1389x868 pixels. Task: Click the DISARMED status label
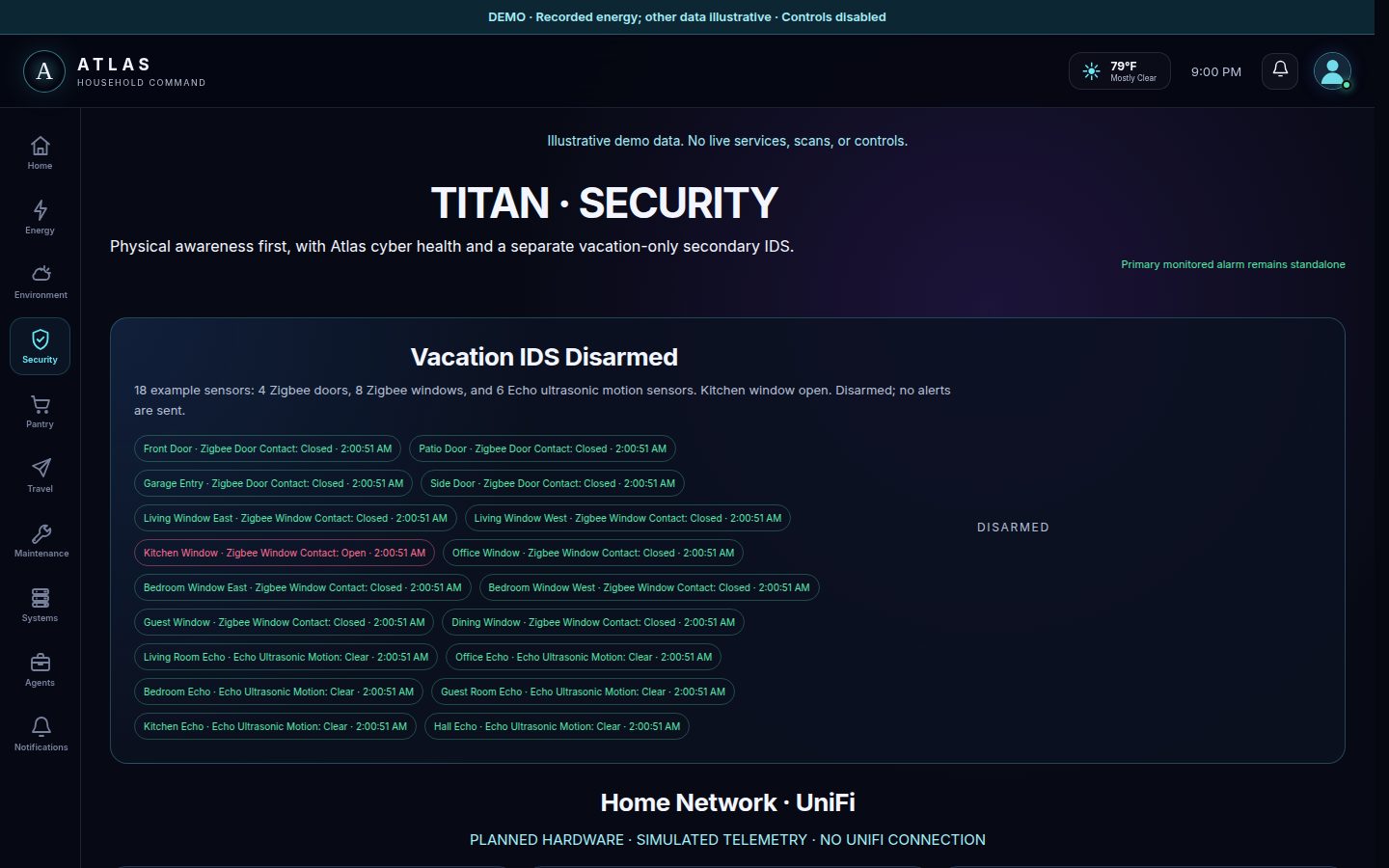1013,528
